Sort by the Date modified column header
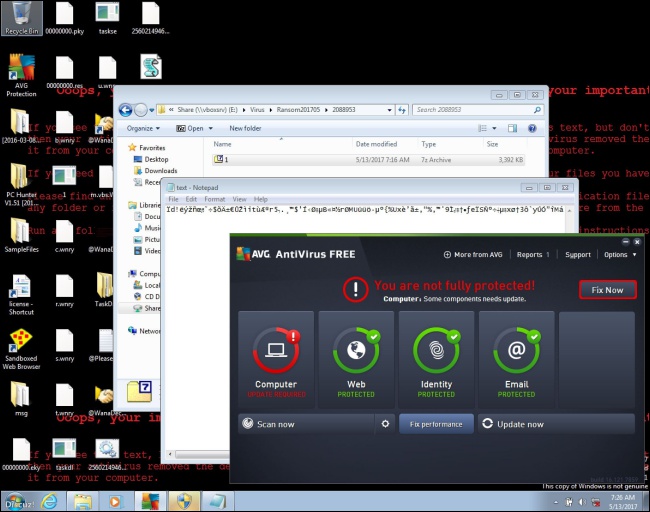 click(x=376, y=144)
